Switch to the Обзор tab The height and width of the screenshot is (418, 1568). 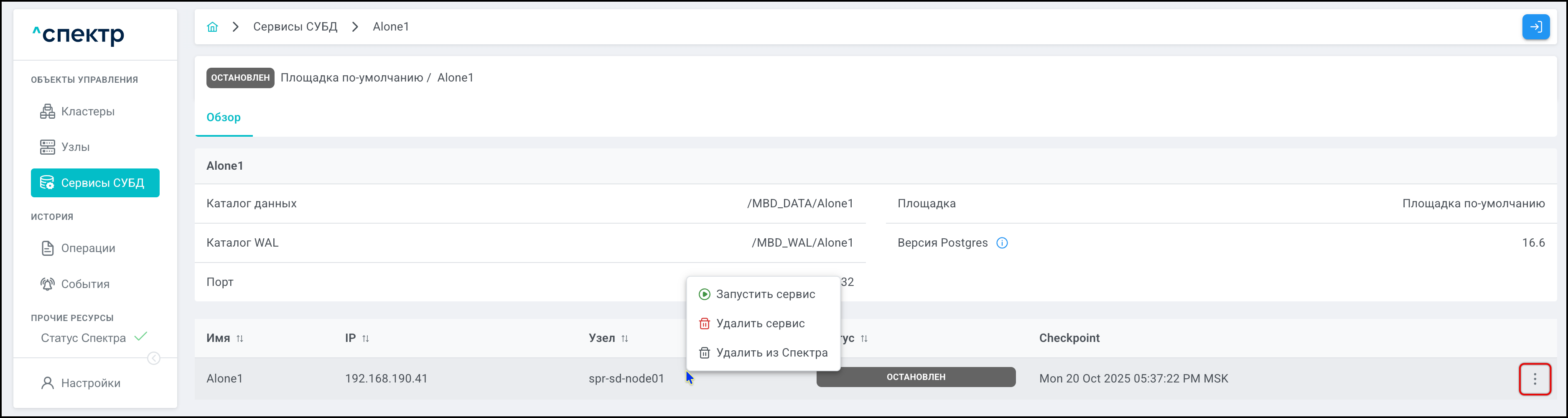coord(224,117)
